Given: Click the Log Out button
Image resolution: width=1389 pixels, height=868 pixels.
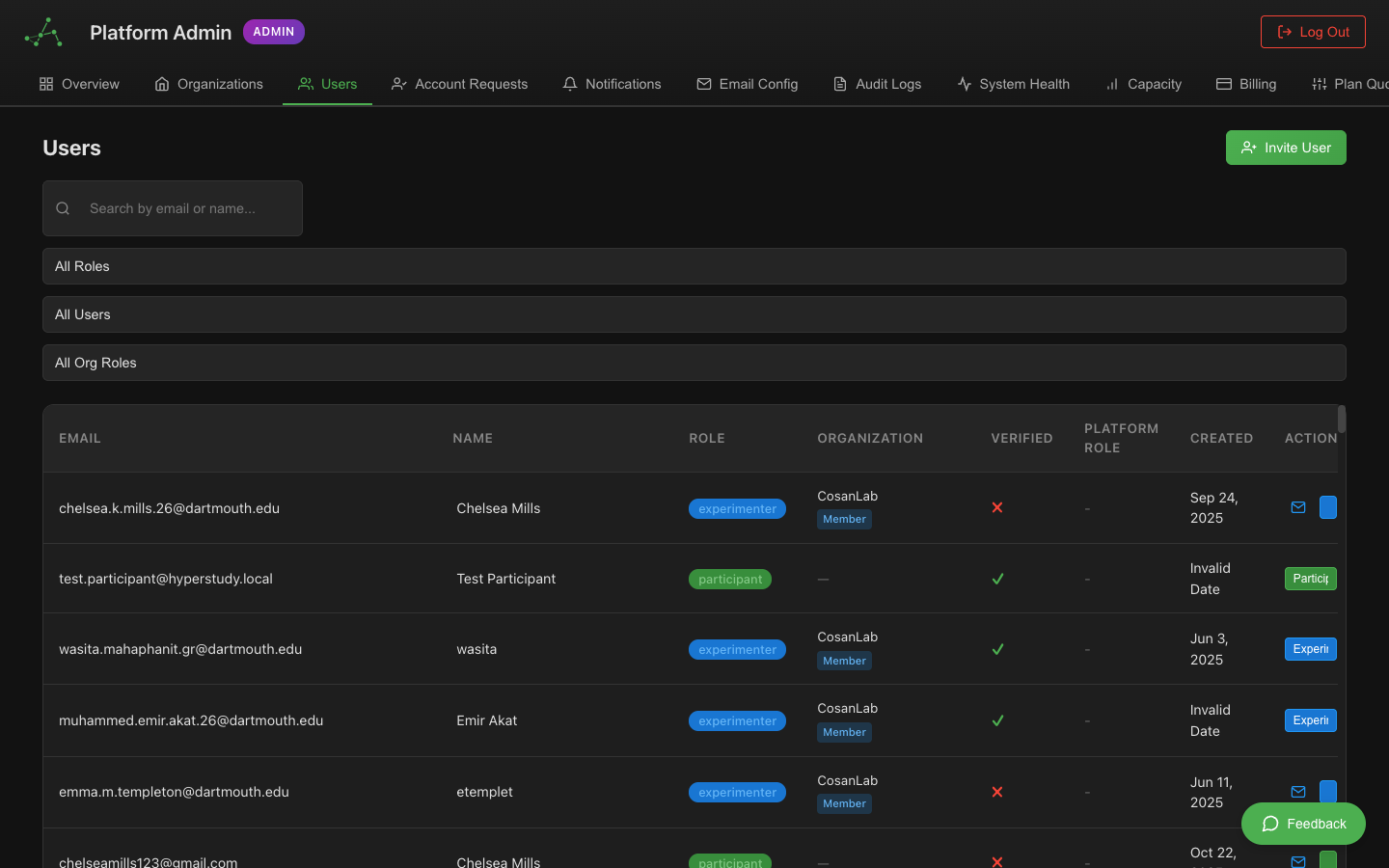Looking at the screenshot, I should pyautogui.click(x=1313, y=31).
